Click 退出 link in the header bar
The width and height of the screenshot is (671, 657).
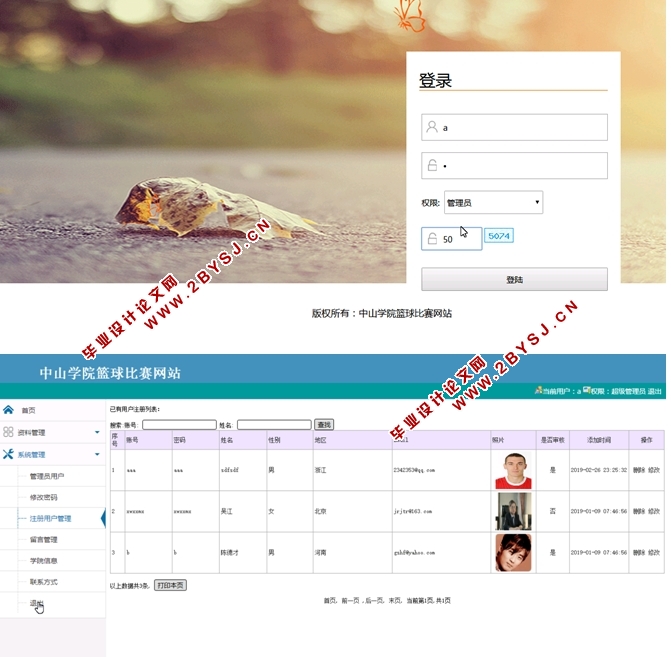[x=654, y=391]
